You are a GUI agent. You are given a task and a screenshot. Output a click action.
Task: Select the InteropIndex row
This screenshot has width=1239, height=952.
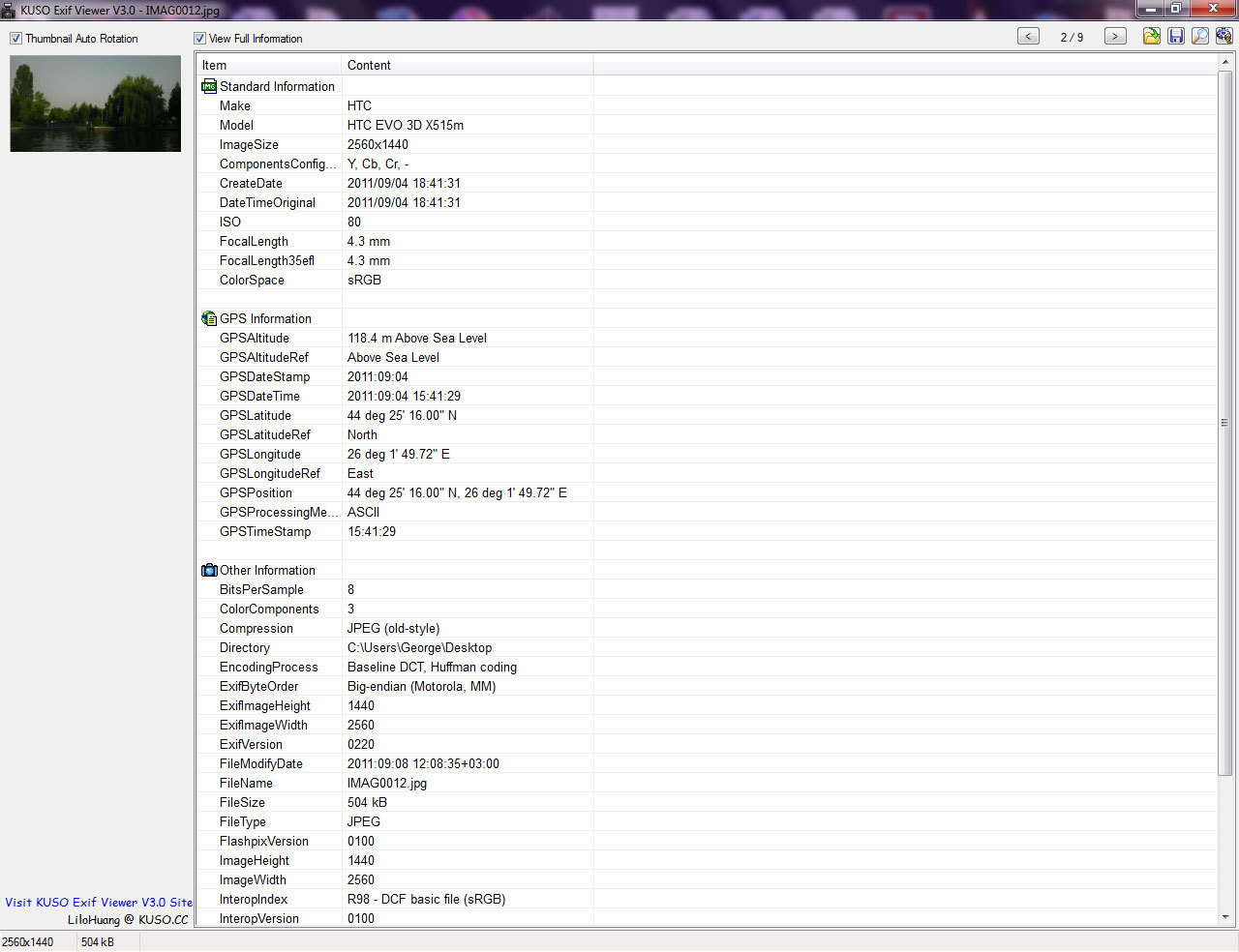[707, 899]
